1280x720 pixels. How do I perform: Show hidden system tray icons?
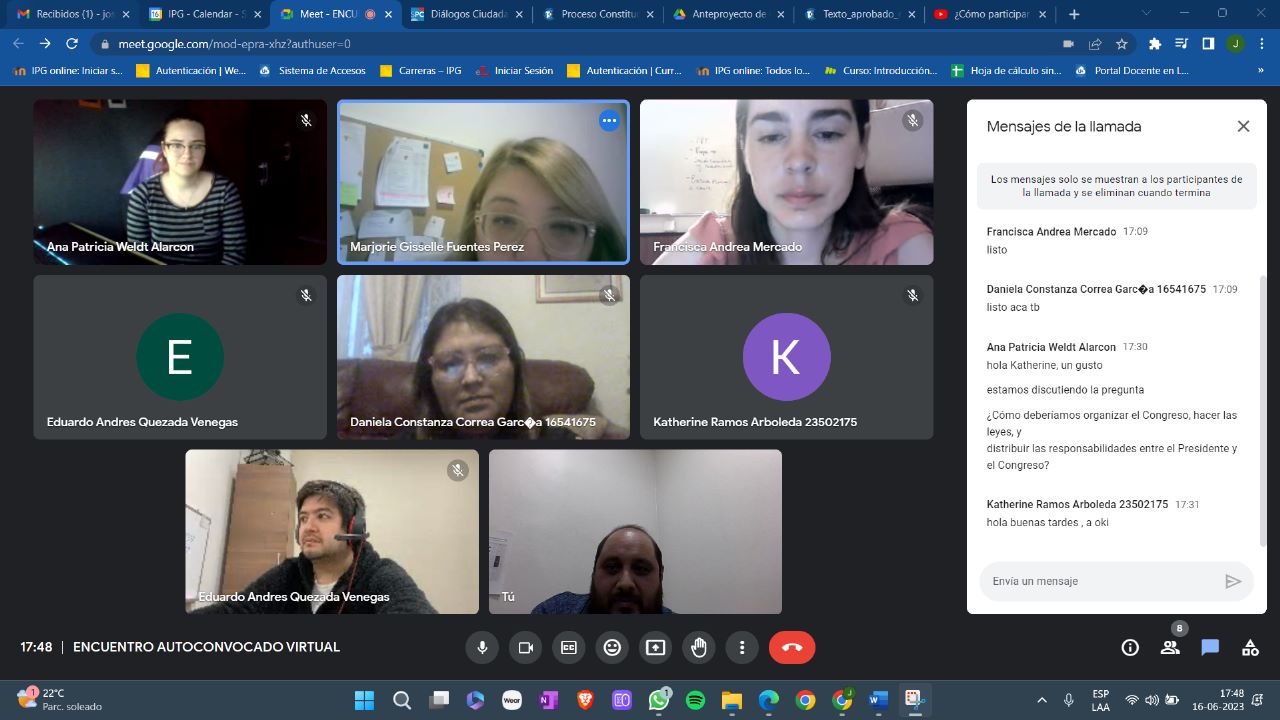(1042, 700)
